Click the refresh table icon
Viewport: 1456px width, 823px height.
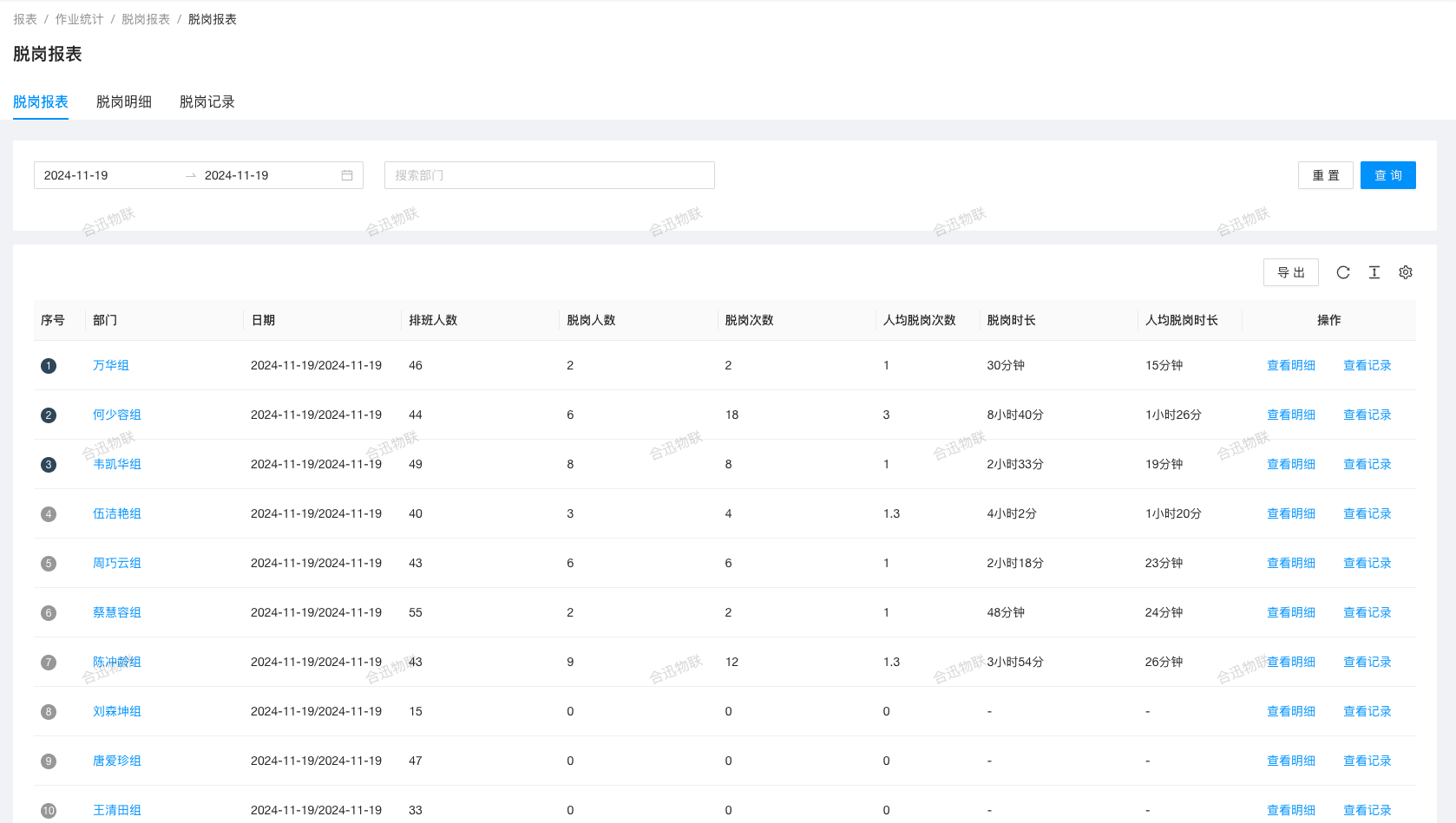1342,272
